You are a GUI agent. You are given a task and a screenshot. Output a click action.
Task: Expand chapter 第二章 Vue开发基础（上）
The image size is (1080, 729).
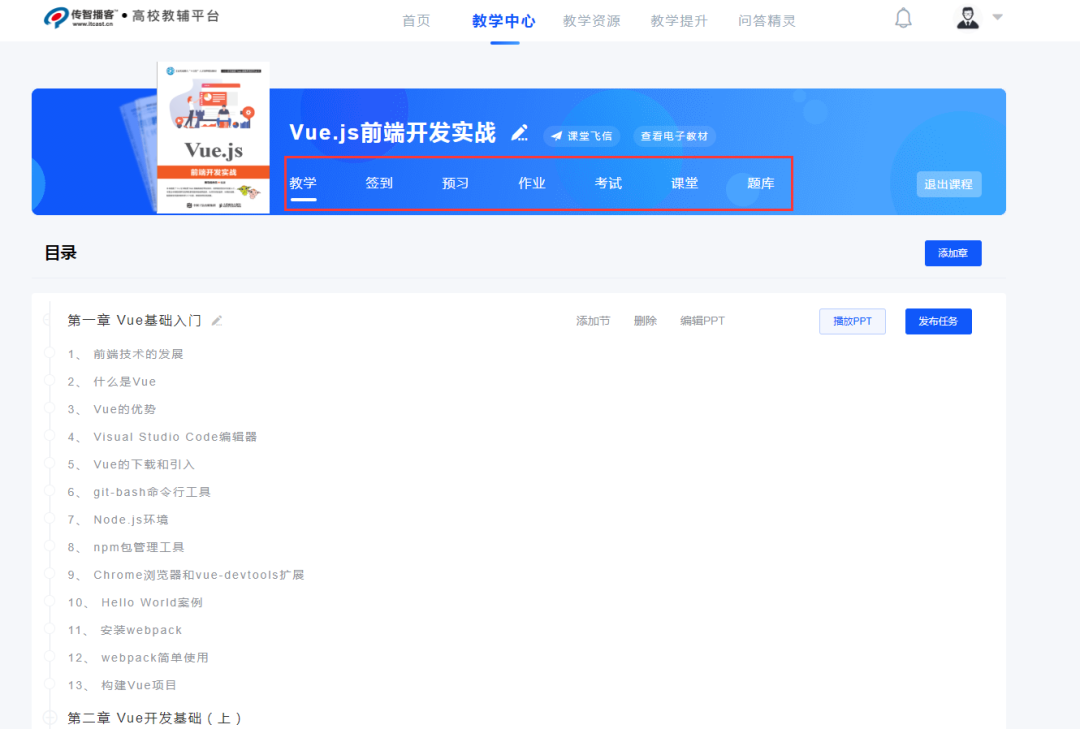[x=50, y=718]
